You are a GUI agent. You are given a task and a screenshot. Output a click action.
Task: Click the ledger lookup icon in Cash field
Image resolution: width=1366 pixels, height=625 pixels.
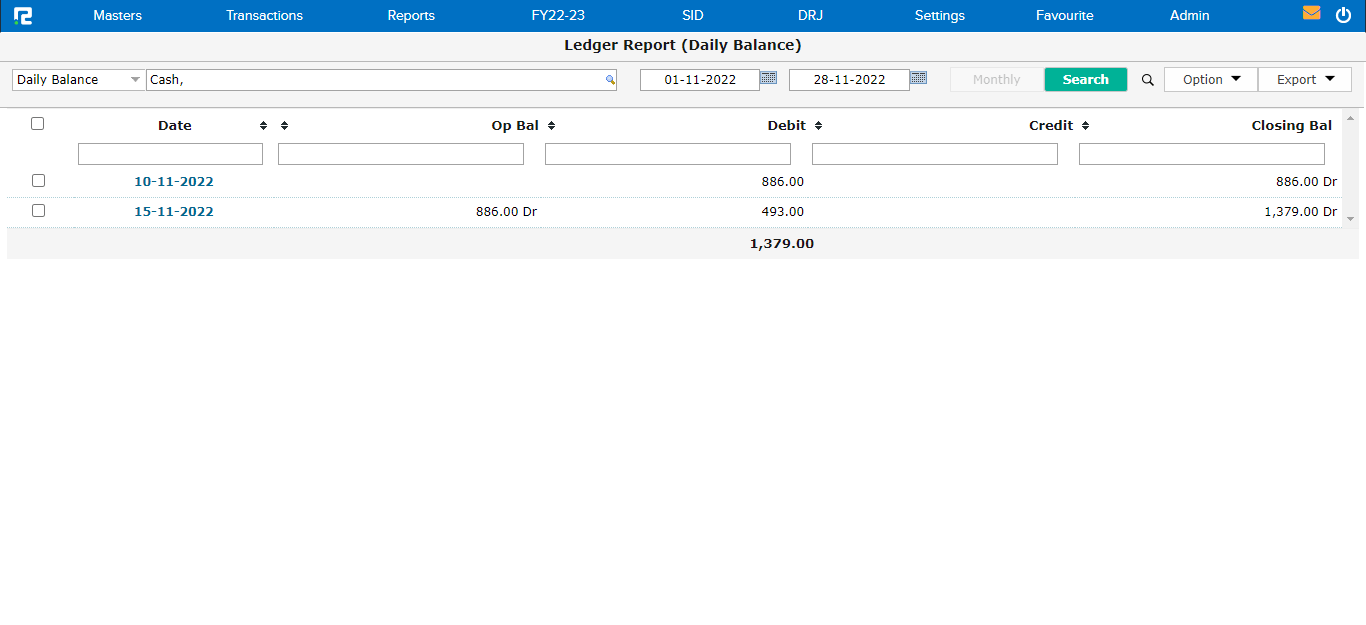[x=609, y=80]
